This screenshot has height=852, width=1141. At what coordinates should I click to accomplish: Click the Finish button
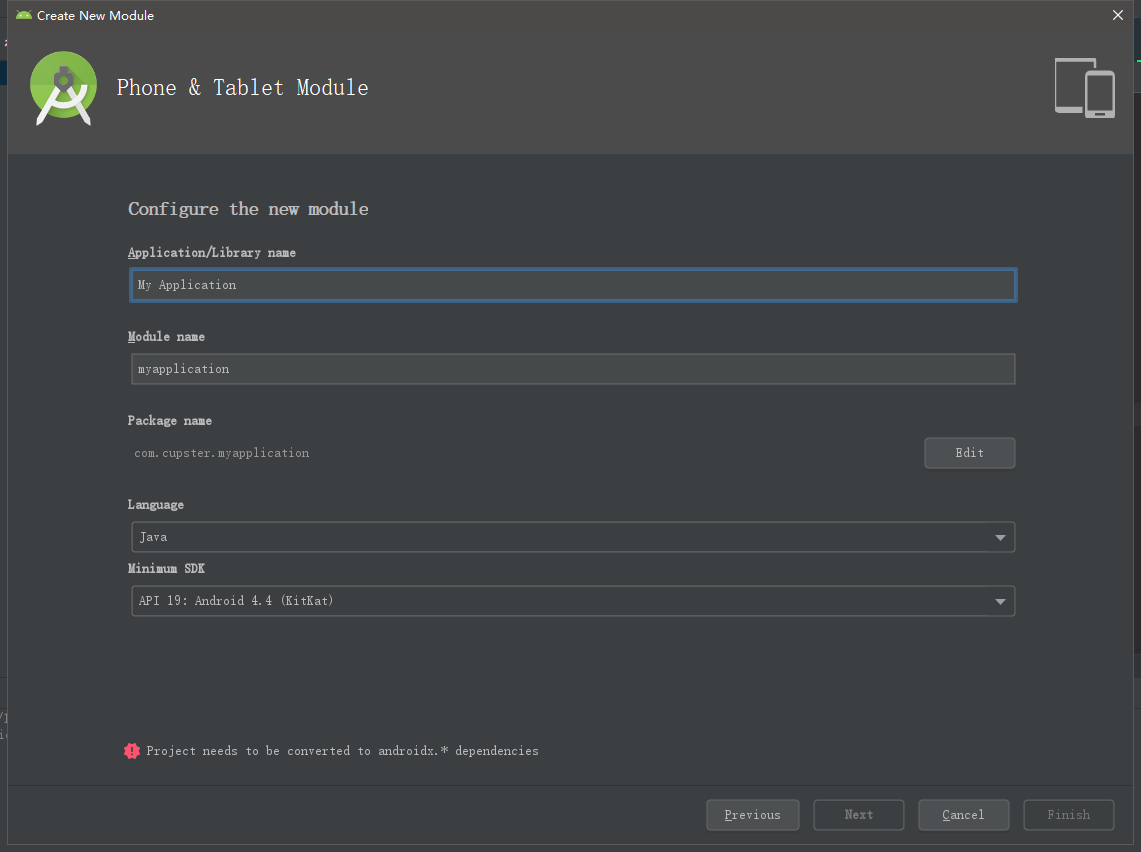(x=1068, y=815)
